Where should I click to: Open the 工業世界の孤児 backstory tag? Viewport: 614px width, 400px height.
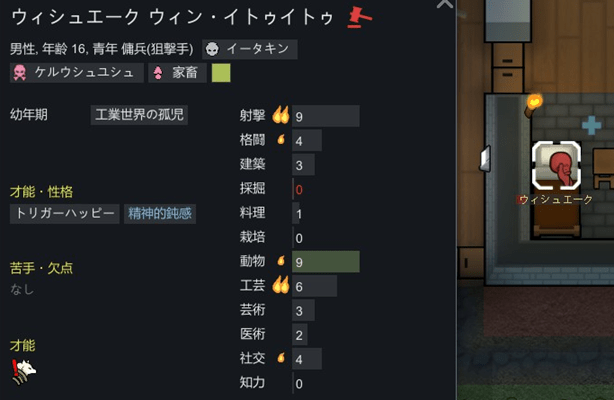[139, 115]
